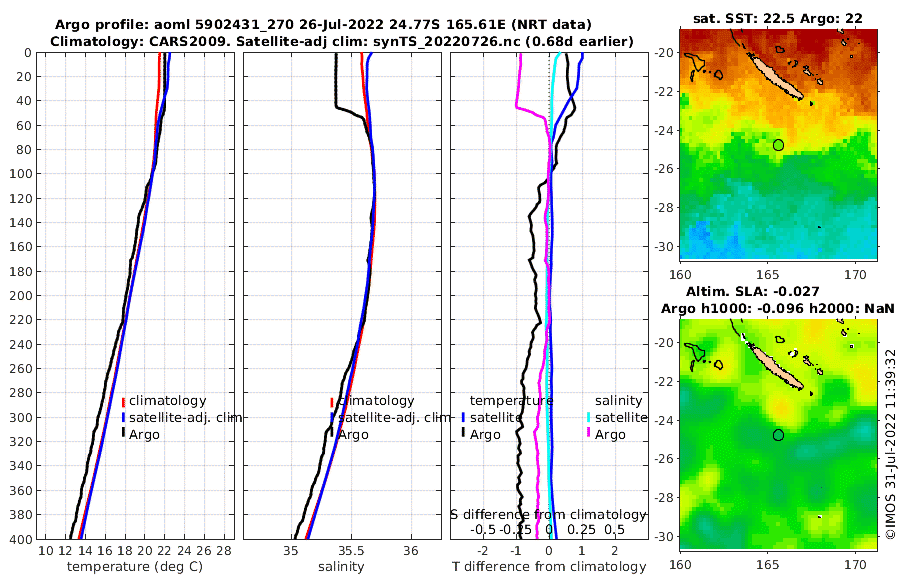Click the 'salinity' x-axis label under the middle panel
Viewport: 900px width, 580px height.
341,567
